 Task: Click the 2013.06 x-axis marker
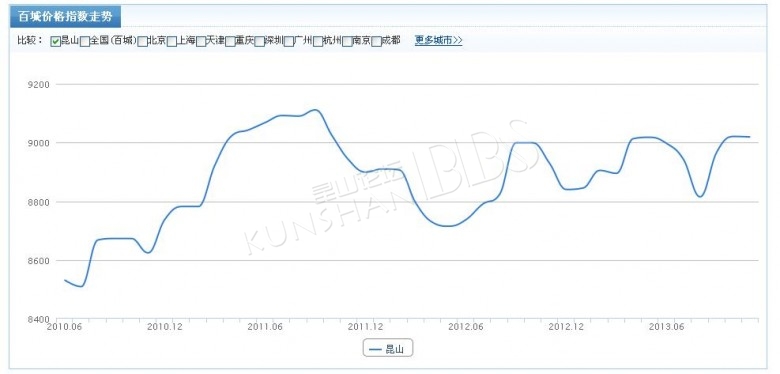666,327
